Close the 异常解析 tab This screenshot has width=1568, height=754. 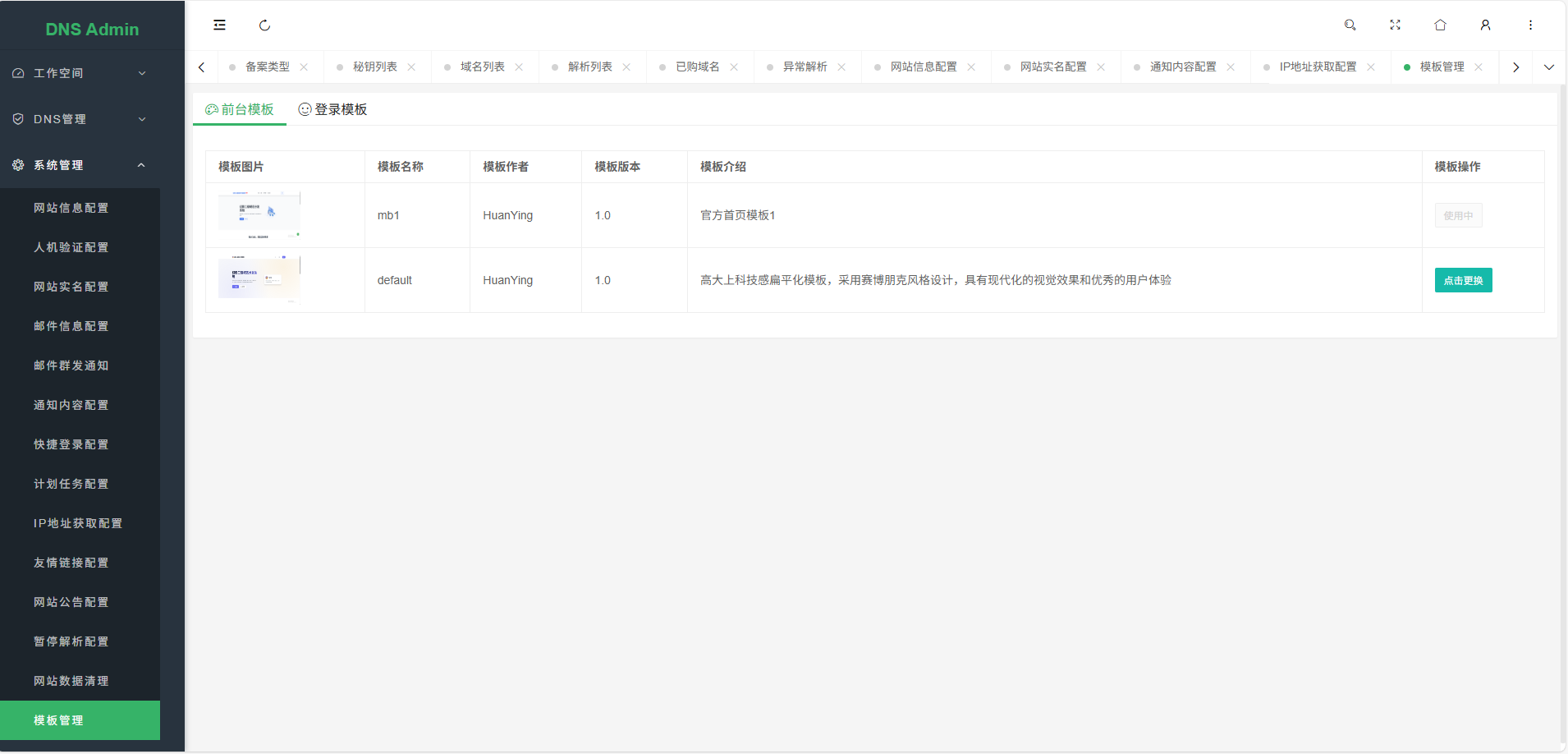[842, 67]
